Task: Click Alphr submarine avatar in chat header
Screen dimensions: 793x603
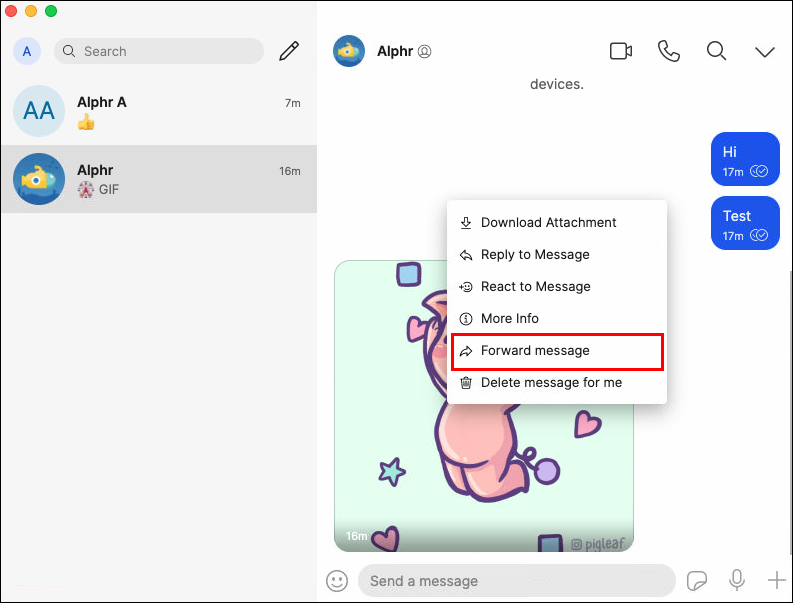Action: pos(348,51)
